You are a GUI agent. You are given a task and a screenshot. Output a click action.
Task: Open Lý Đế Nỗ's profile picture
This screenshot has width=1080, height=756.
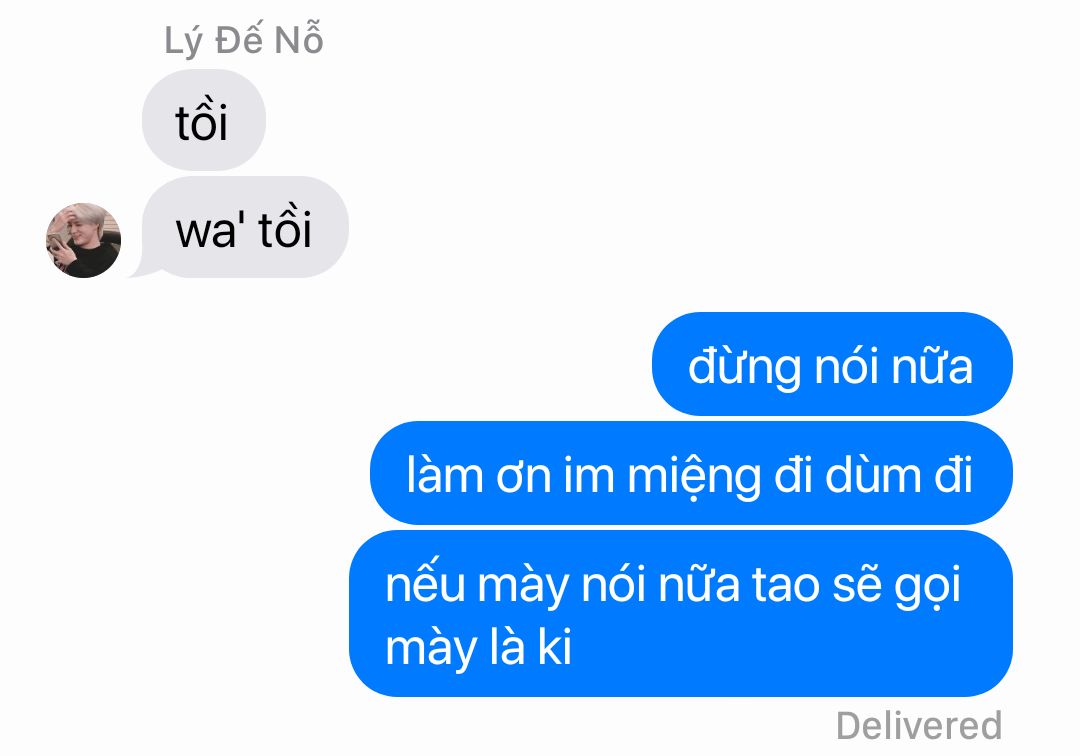coord(83,240)
